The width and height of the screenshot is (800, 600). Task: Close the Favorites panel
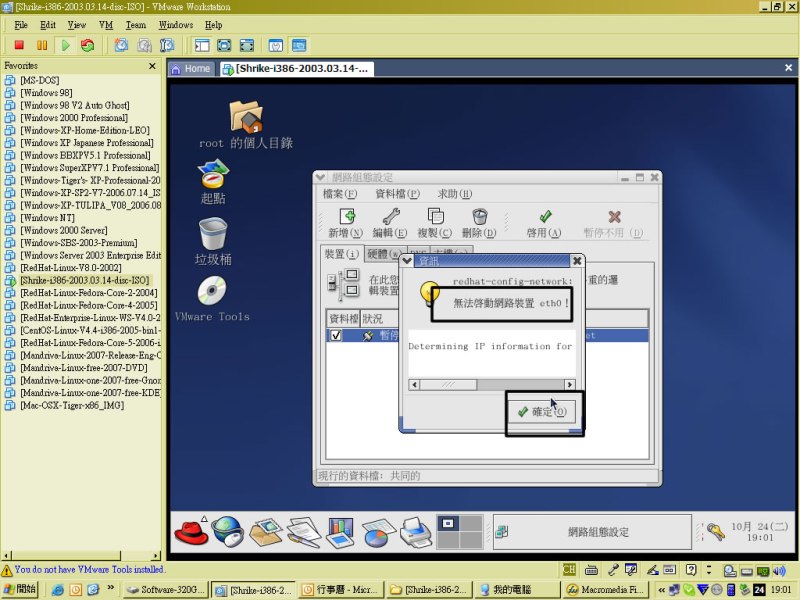coord(152,66)
